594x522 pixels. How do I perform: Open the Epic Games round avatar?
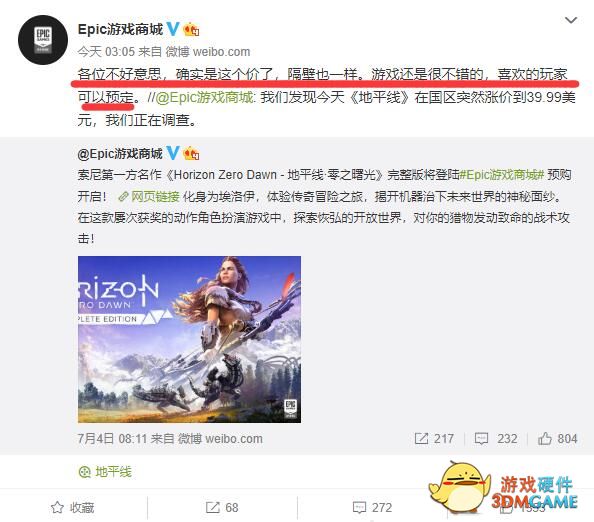[x=43, y=40]
